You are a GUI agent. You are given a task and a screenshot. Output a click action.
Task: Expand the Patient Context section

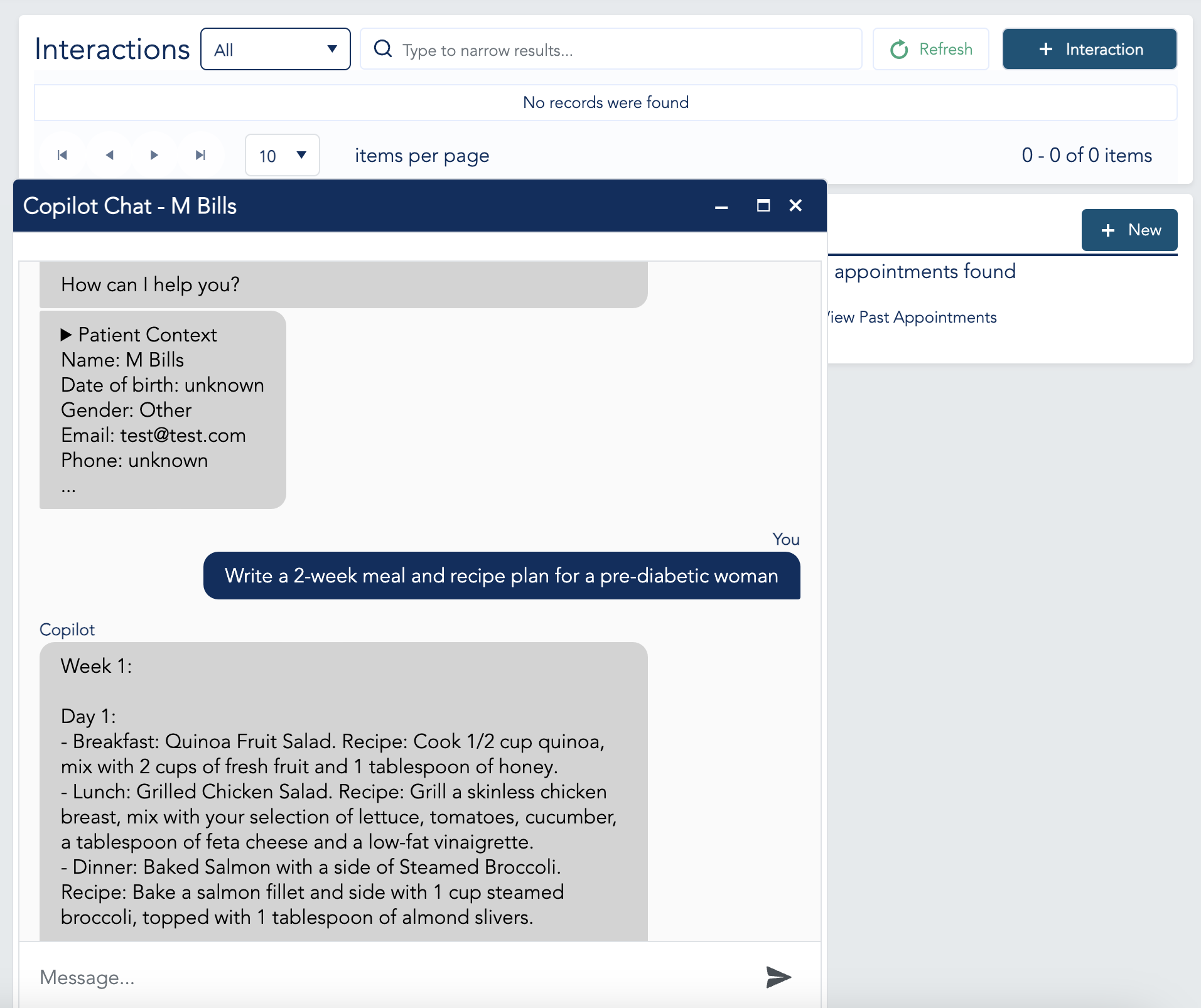[x=67, y=335]
